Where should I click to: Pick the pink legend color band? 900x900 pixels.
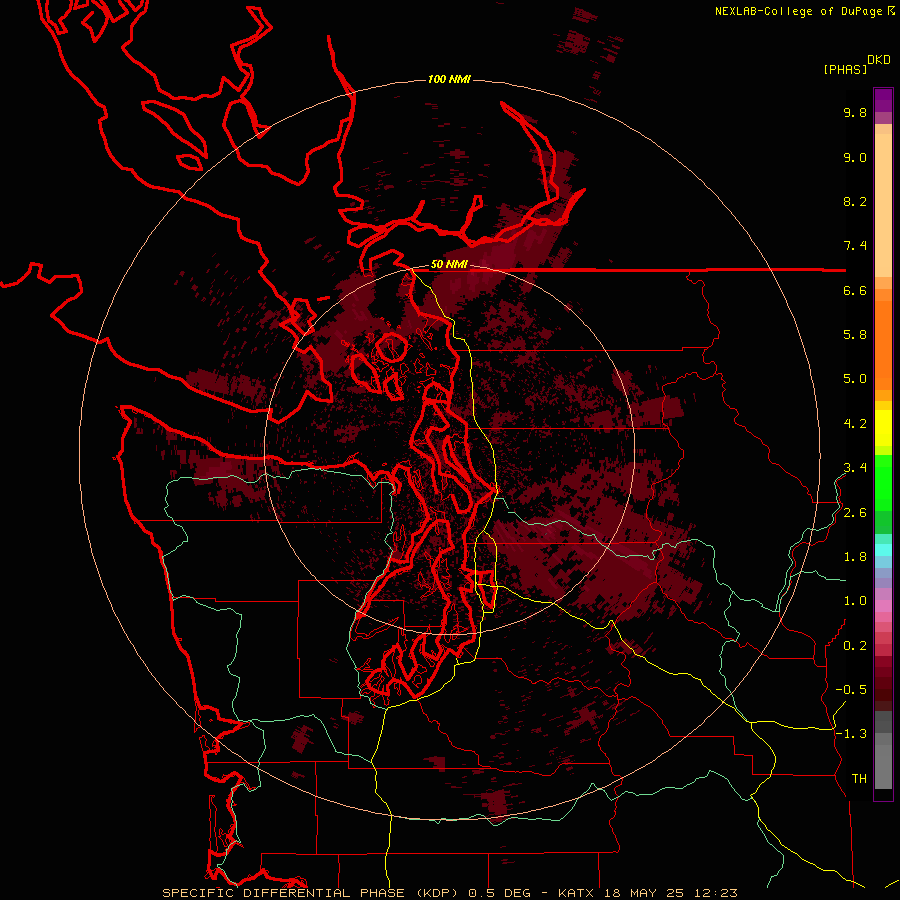click(x=883, y=606)
